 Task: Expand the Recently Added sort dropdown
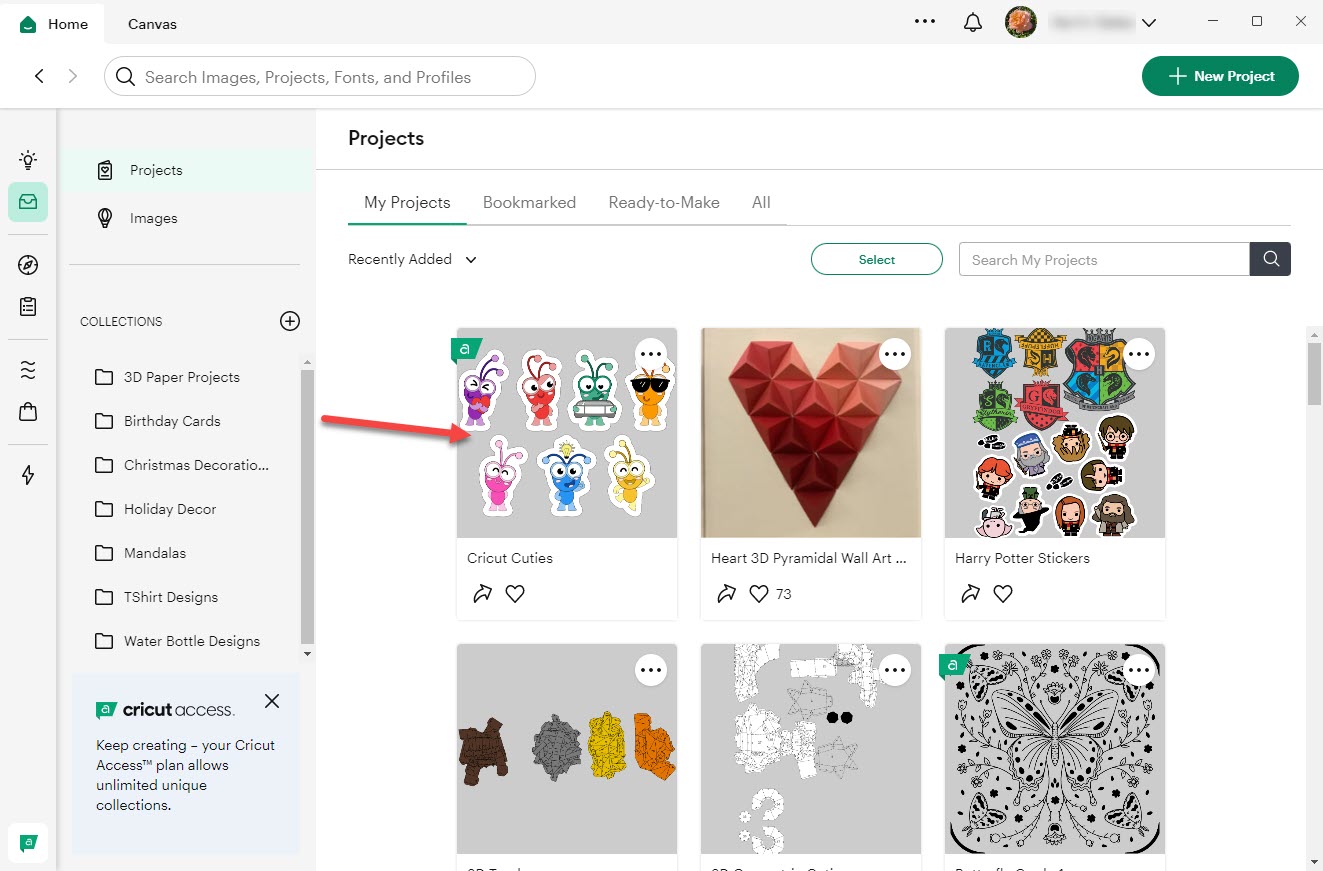pos(412,259)
